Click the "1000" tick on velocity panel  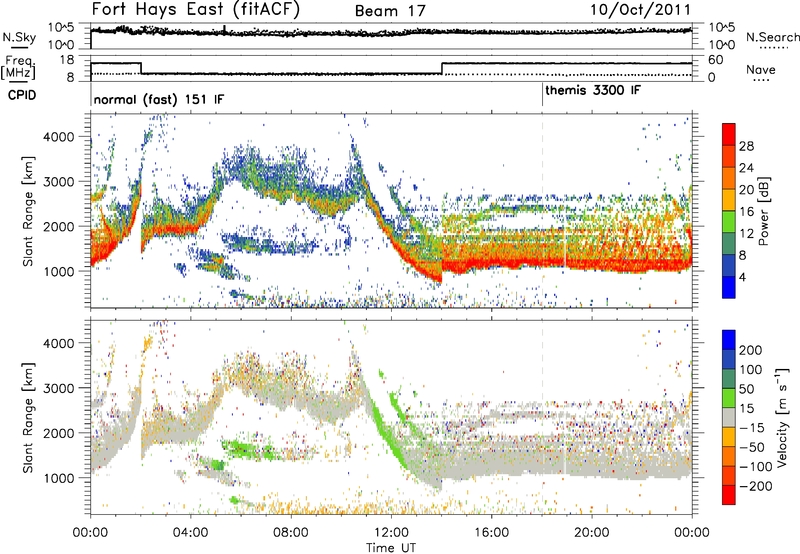(58, 478)
